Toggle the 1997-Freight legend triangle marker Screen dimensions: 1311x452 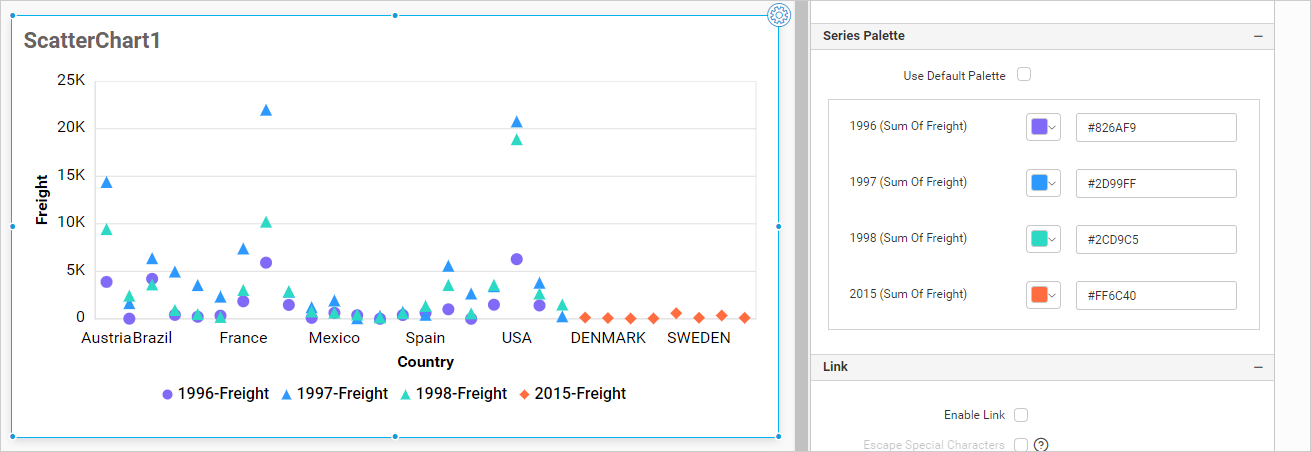[x=286, y=395]
